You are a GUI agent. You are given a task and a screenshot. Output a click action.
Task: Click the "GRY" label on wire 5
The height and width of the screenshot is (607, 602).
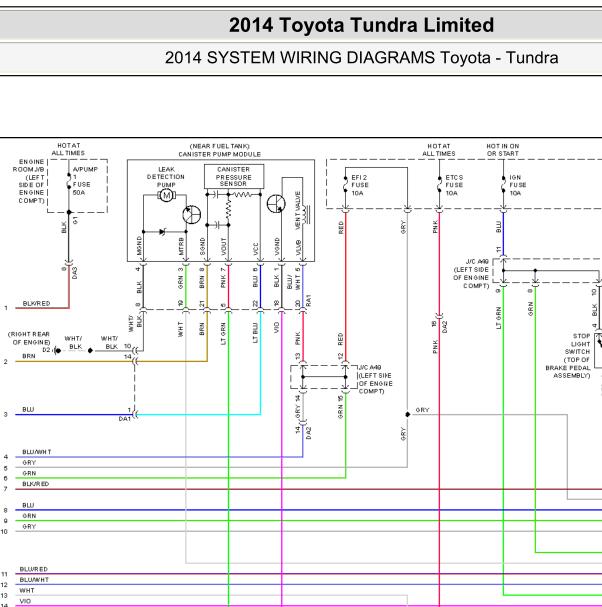click(29, 463)
